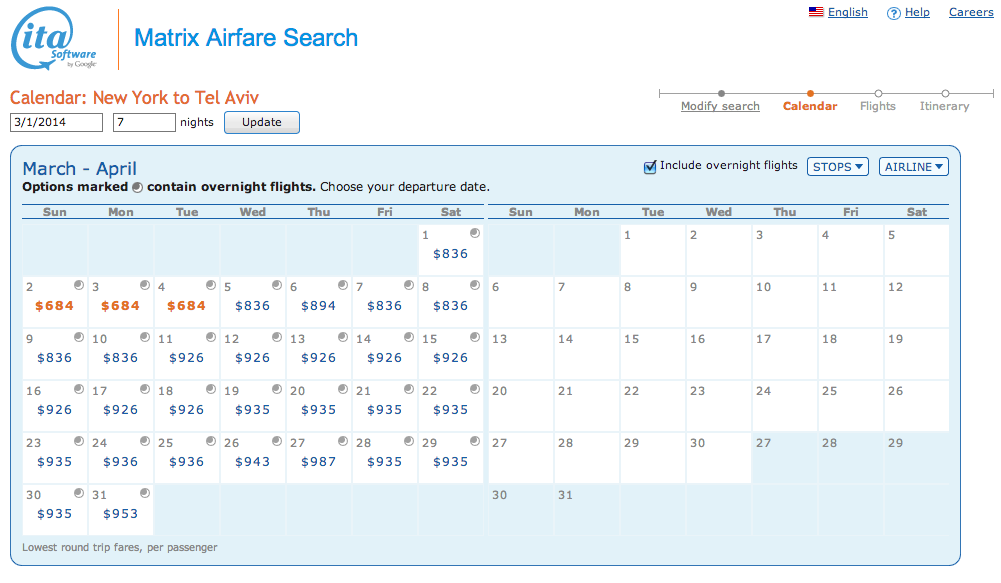Select the $935 fare on March 28
This screenshot has width=1001, height=583.
384,462
